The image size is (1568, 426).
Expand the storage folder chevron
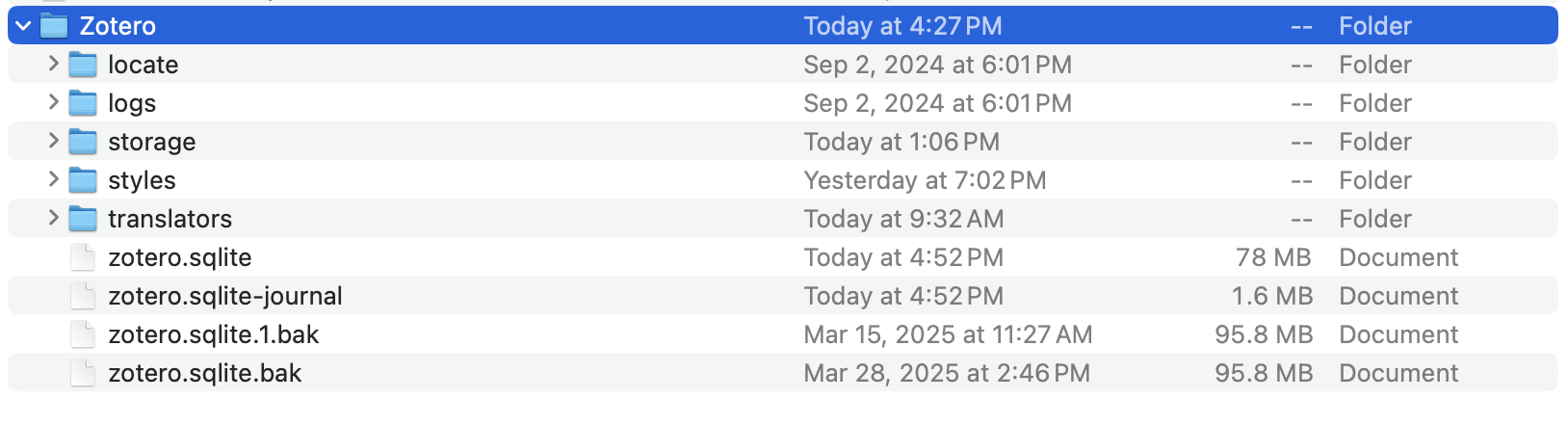click(54, 141)
